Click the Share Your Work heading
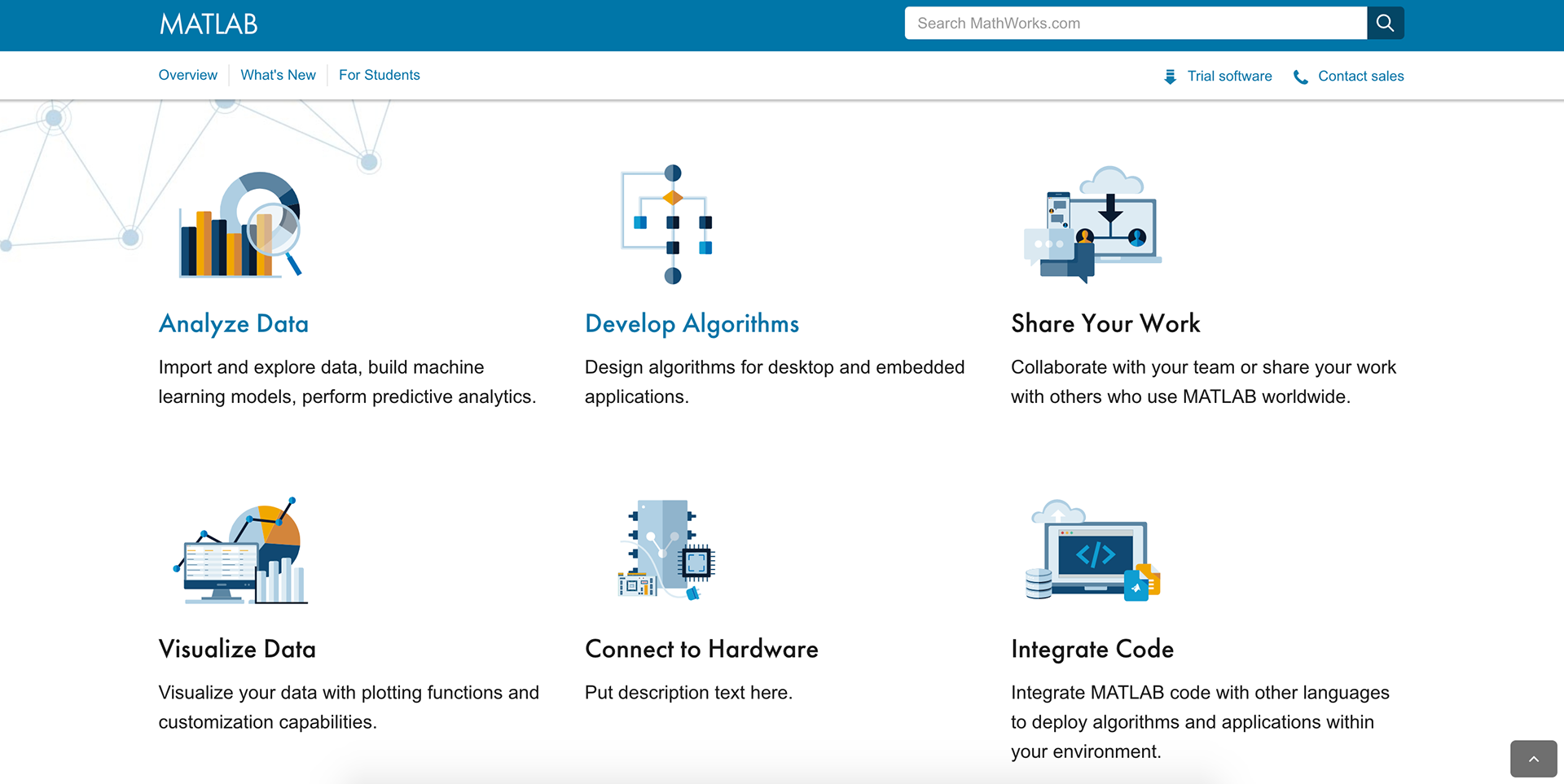The width and height of the screenshot is (1564, 784). (x=1105, y=323)
